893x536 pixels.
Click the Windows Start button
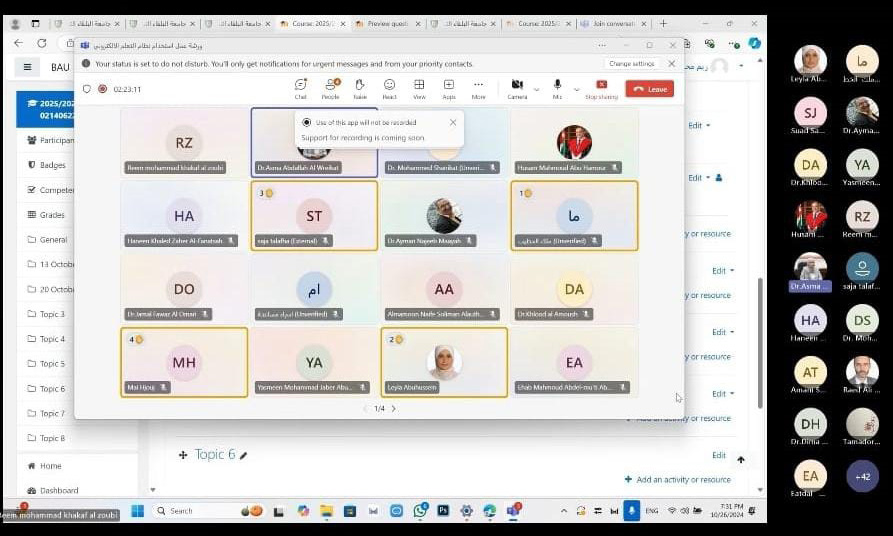[137, 511]
